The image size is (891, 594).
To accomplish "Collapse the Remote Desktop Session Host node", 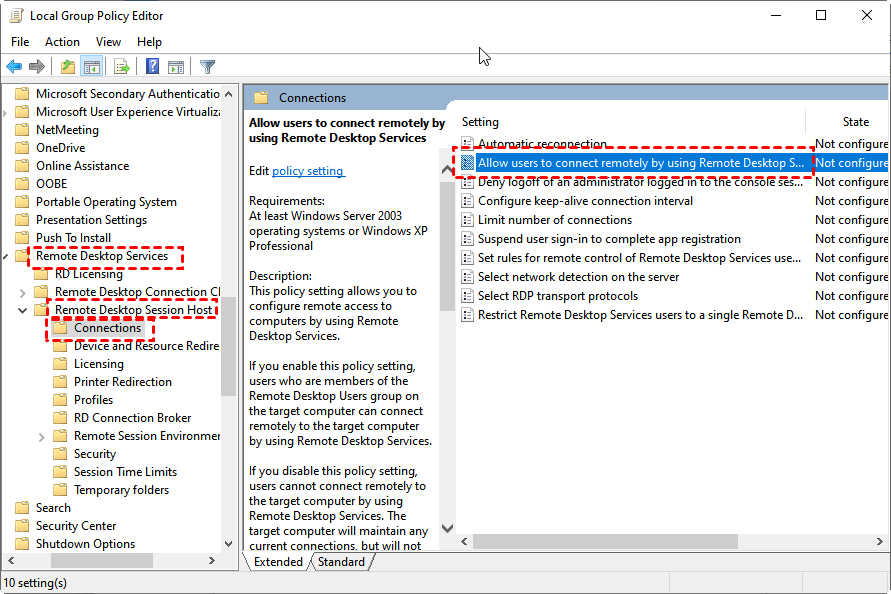I will pos(23,310).
